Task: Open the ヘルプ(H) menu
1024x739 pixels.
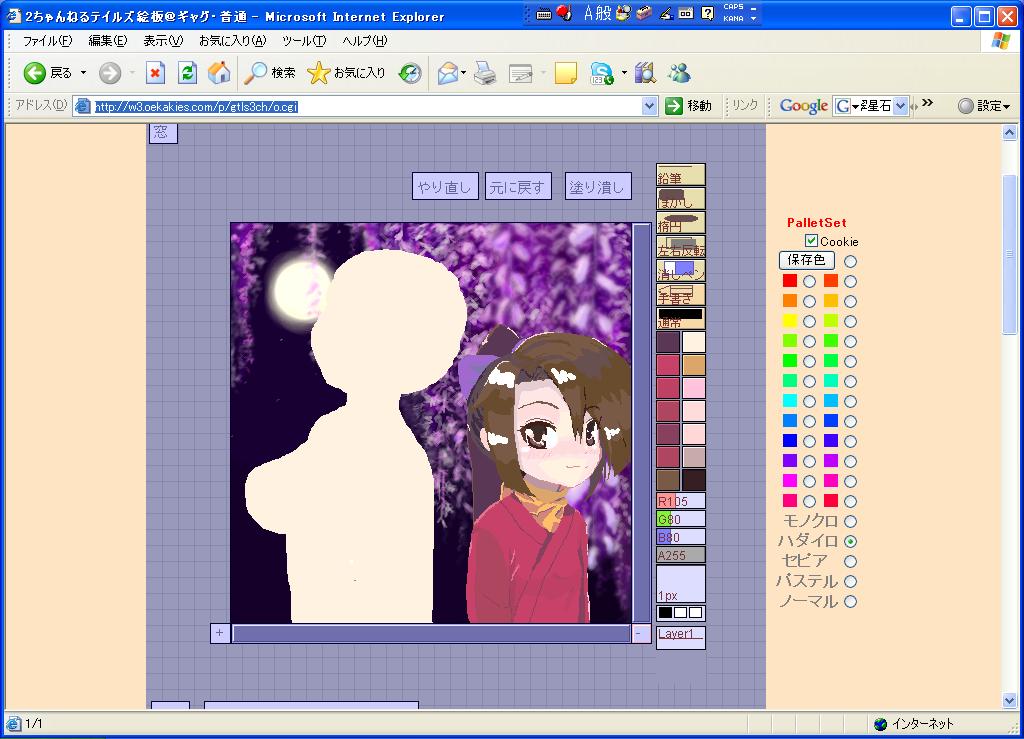Action: [x=364, y=40]
